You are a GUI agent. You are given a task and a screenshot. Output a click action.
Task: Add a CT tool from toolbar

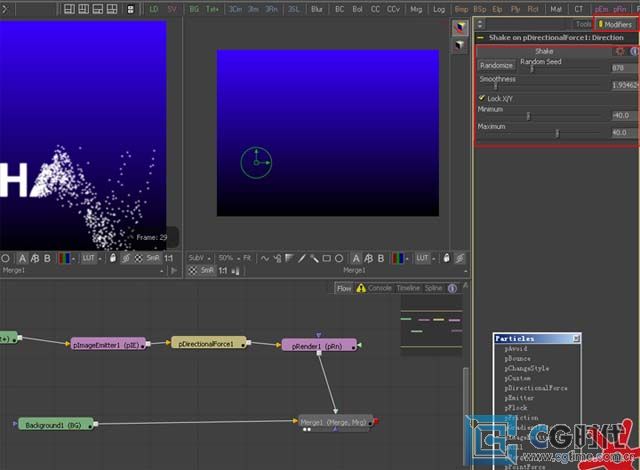(x=578, y=9)
